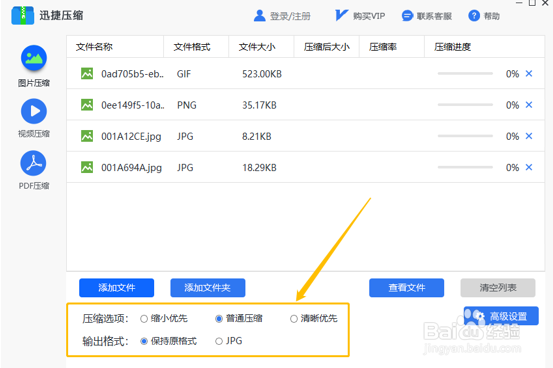Click the PNG format cell
The width and height of the screenshot is (553, 368).
pyautogui.click(x=187, y=105)
